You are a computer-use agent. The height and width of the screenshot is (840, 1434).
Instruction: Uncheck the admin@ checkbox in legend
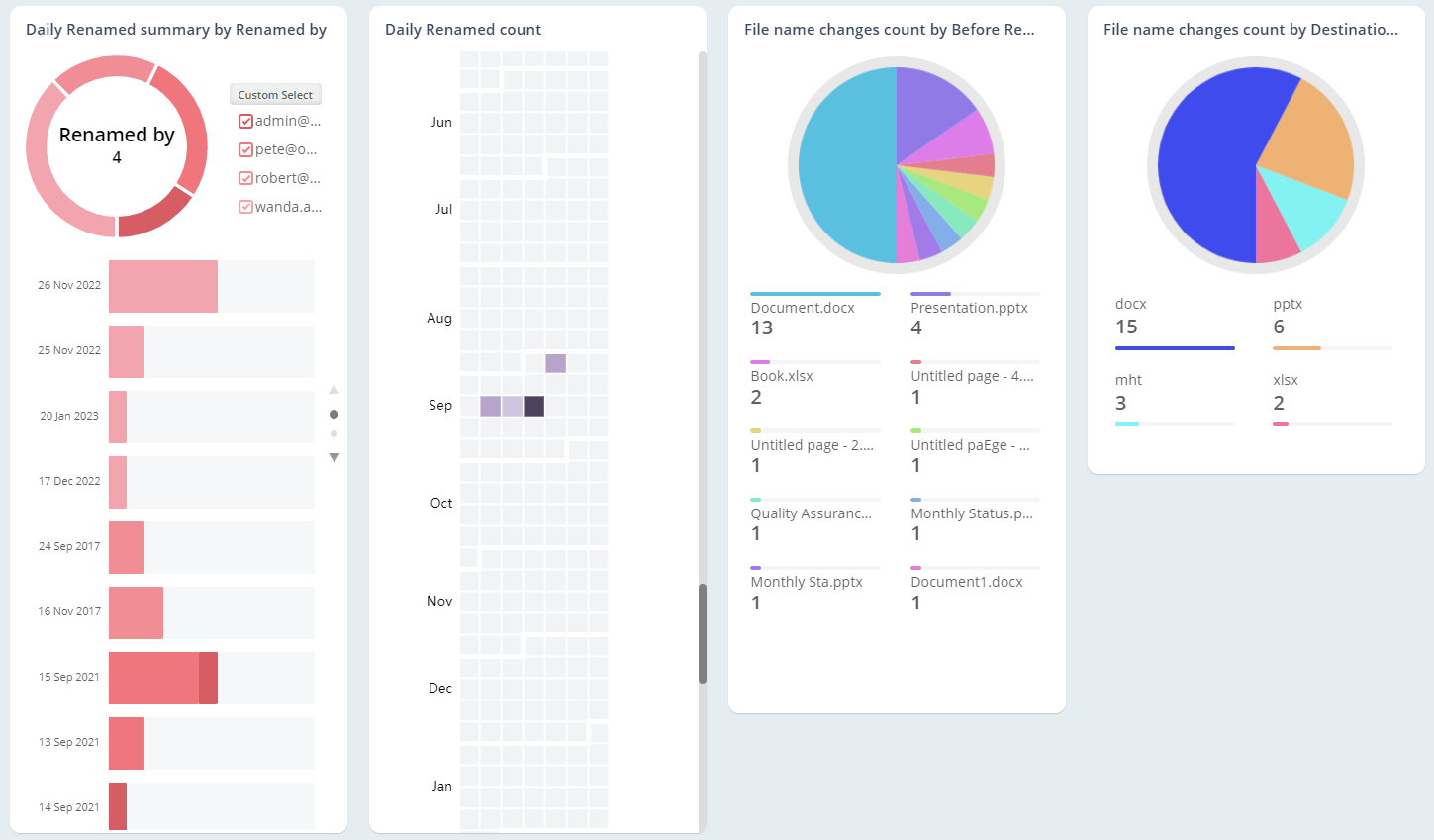[x=245, y=122]
